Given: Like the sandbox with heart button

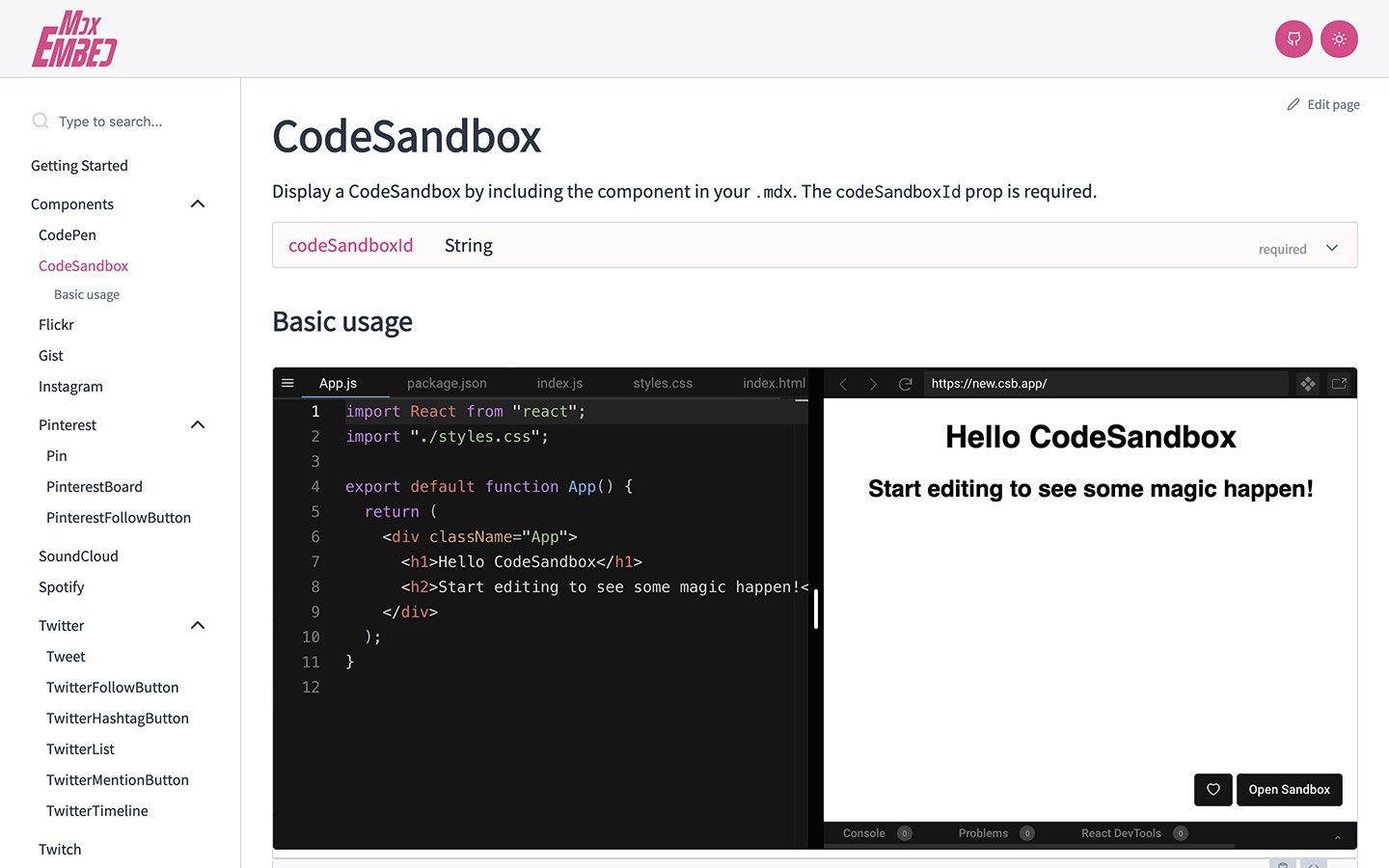Looking at the screenshot, I should (x=1213, y=790).
